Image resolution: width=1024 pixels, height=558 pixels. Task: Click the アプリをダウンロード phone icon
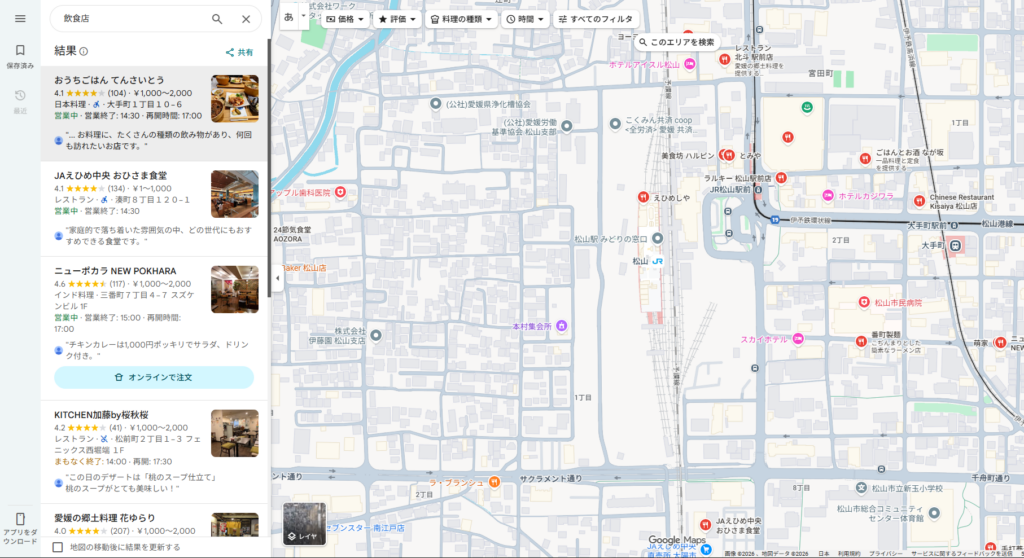[x=20, y=520]
